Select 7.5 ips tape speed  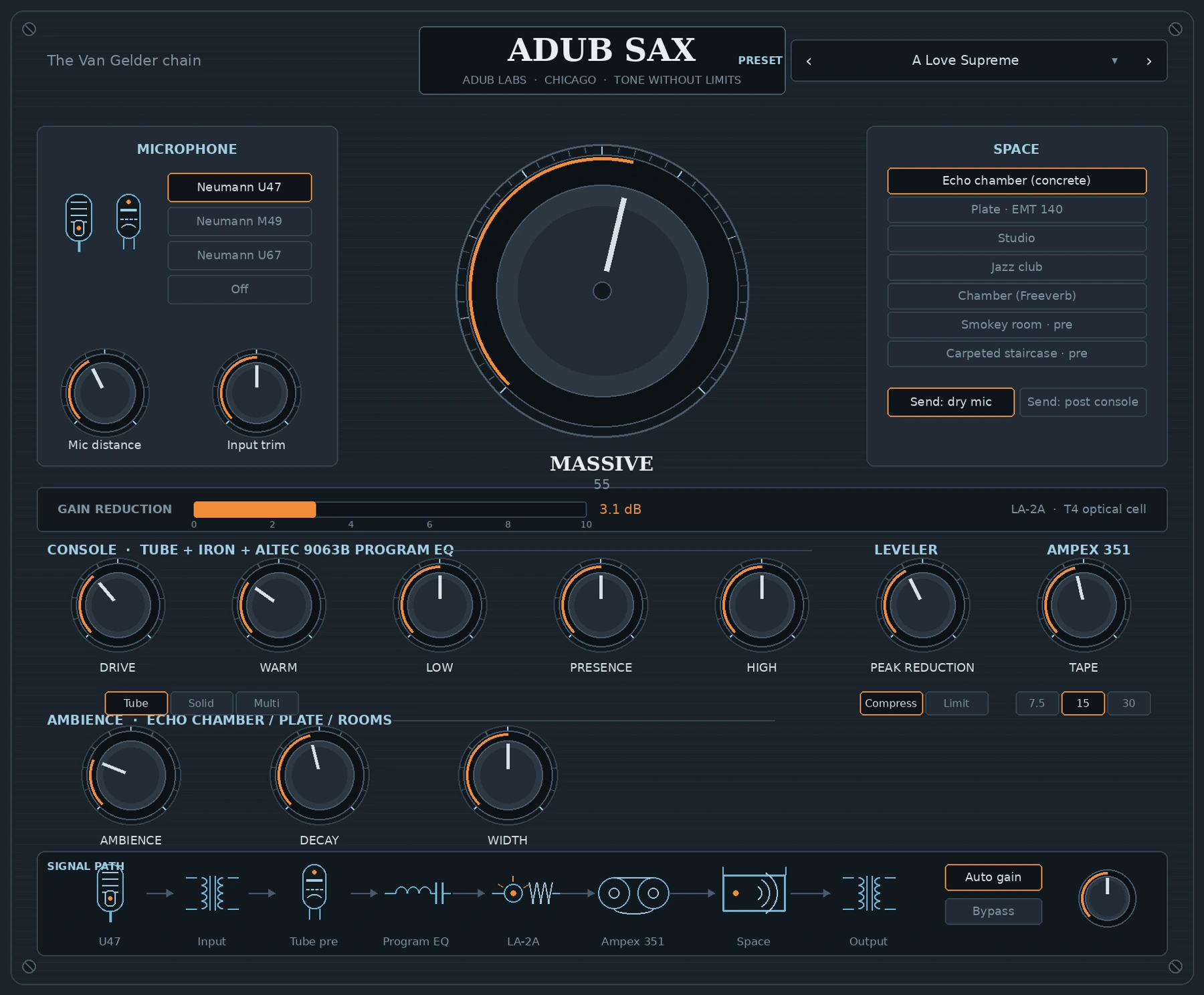(x=1037, y=703)
